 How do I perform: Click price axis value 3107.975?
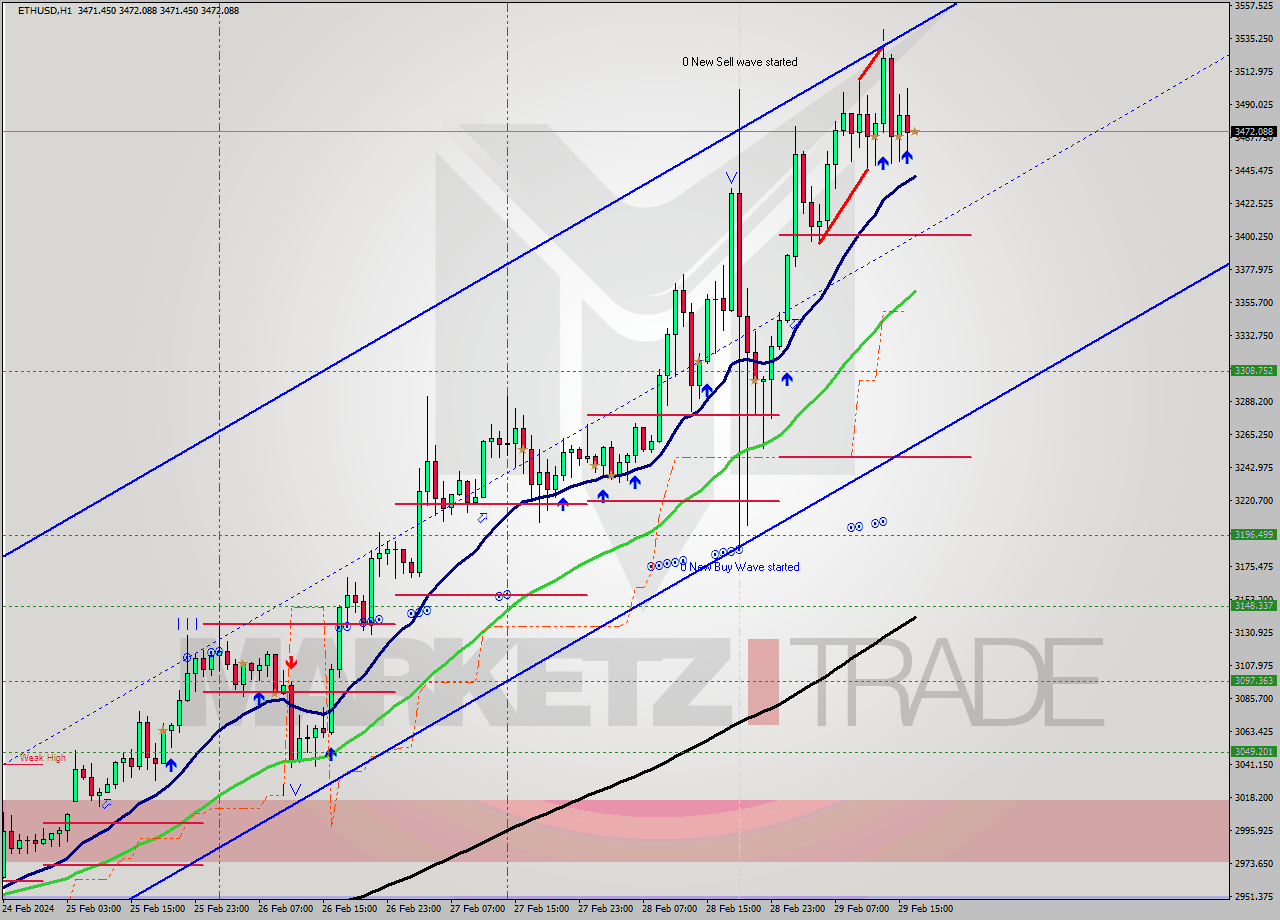tap(1253, 666)
